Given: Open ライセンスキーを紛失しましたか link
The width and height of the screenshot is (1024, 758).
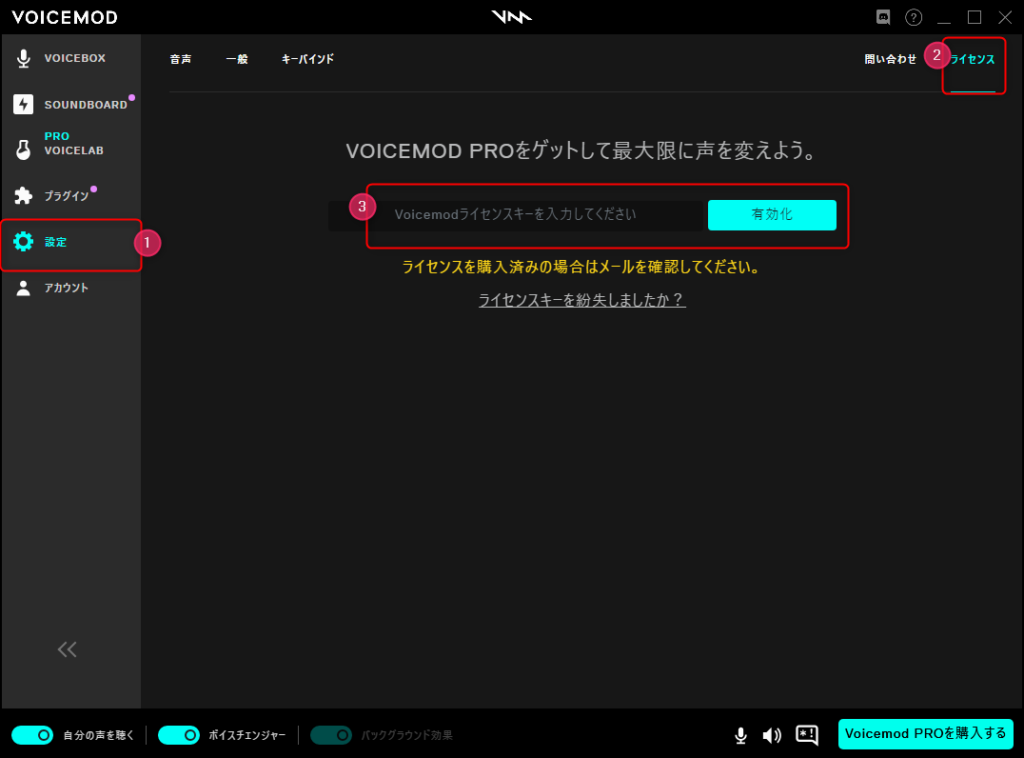Looking at the screenshot, I should (582, 300).
